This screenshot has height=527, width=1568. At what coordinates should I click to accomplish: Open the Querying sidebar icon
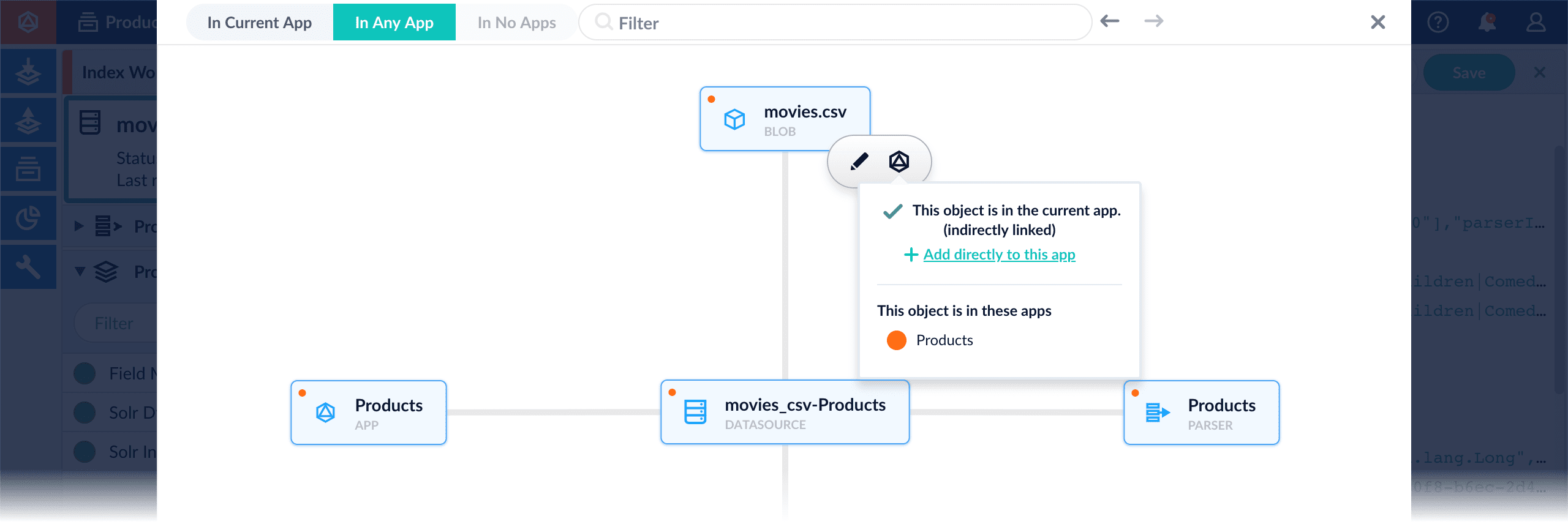[x=28, y=120]
